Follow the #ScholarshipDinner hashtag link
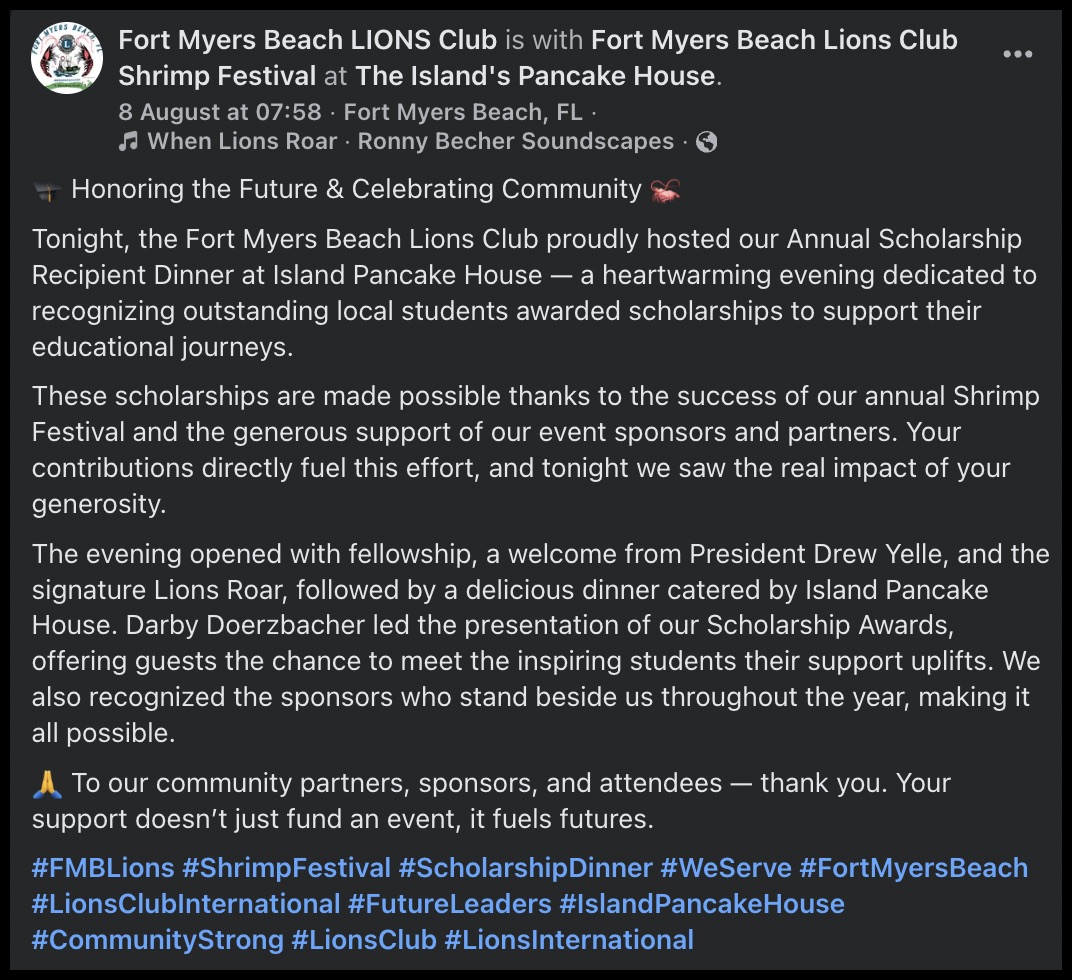 tap(525, 867)
